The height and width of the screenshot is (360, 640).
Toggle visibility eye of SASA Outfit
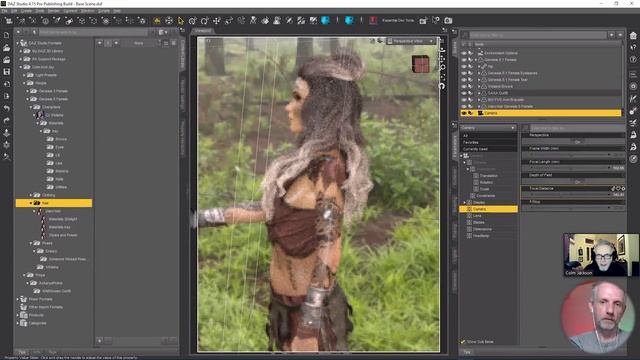coord(464,93)
